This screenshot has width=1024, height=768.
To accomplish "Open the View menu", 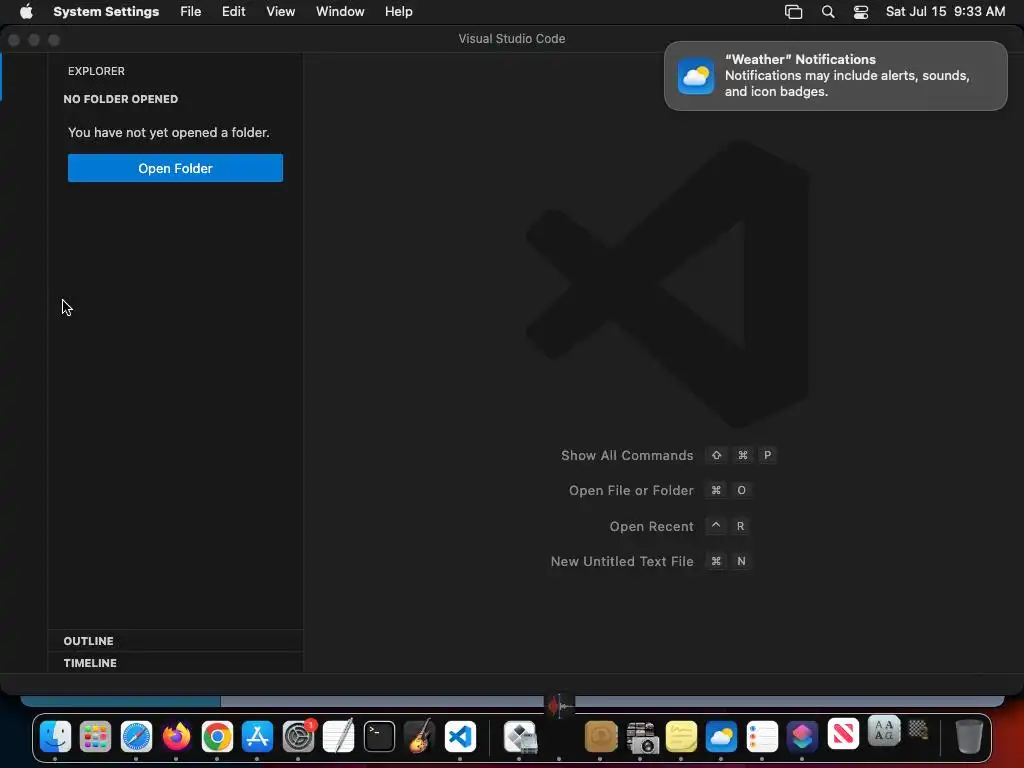I will tap(281, 12).
